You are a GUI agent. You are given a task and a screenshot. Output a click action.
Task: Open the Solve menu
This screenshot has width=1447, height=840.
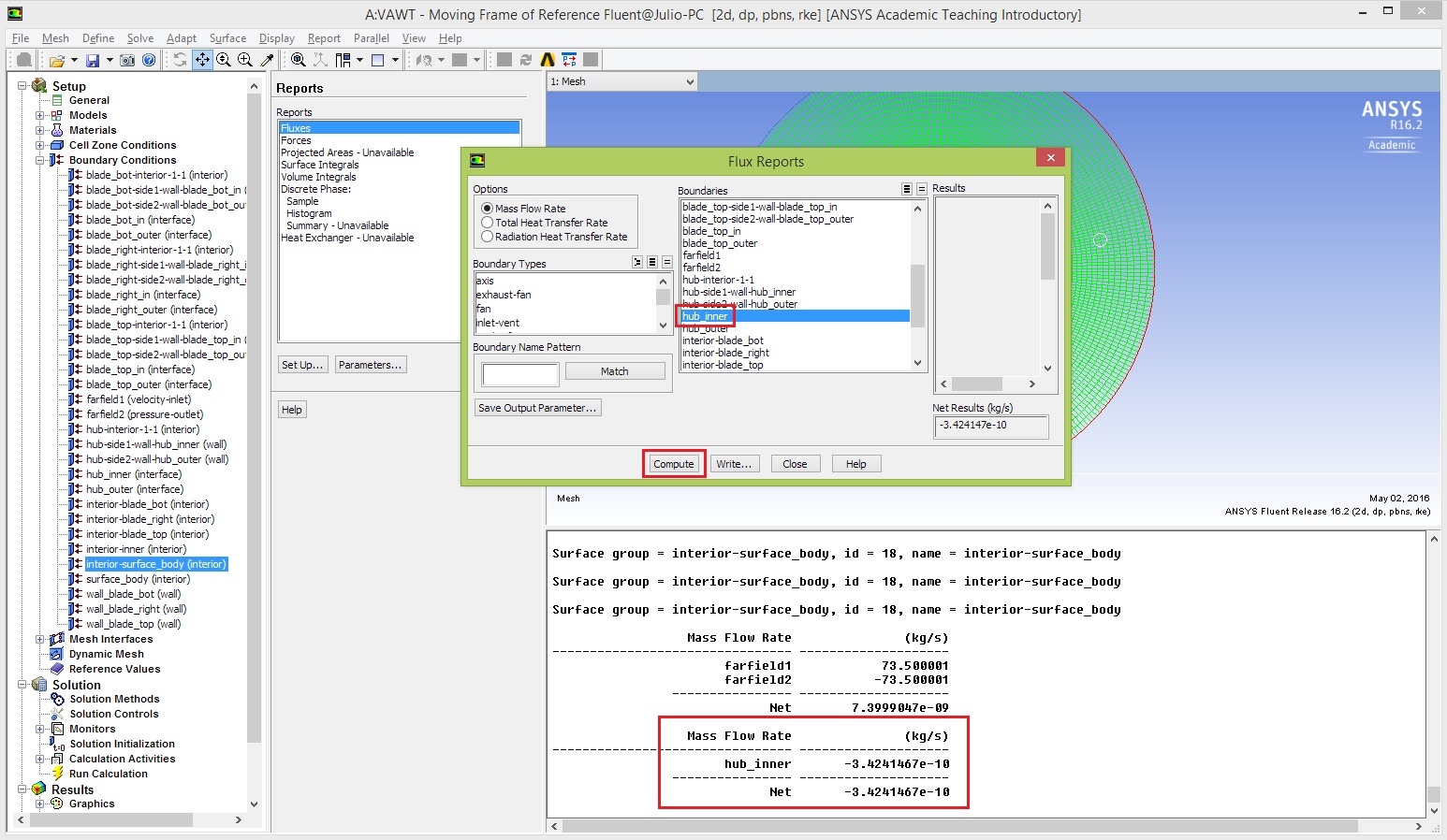(140, 38)
